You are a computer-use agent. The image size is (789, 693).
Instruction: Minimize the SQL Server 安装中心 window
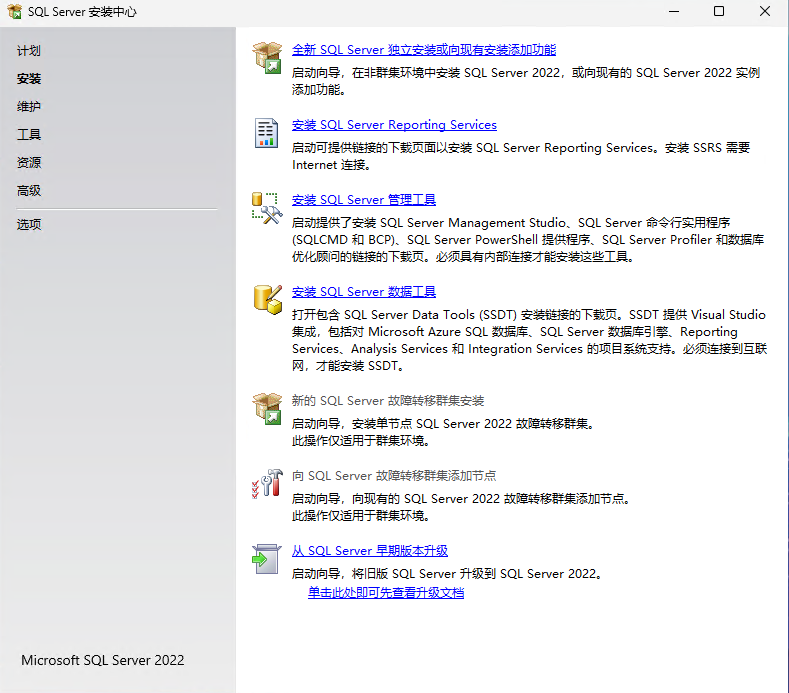tap(674, 11)
